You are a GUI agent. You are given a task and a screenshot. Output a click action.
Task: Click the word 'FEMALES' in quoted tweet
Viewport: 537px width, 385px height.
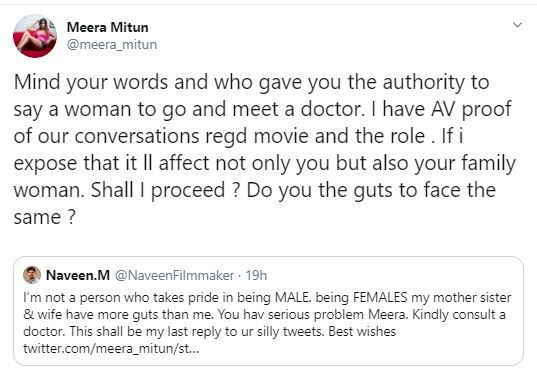point(380,297)
